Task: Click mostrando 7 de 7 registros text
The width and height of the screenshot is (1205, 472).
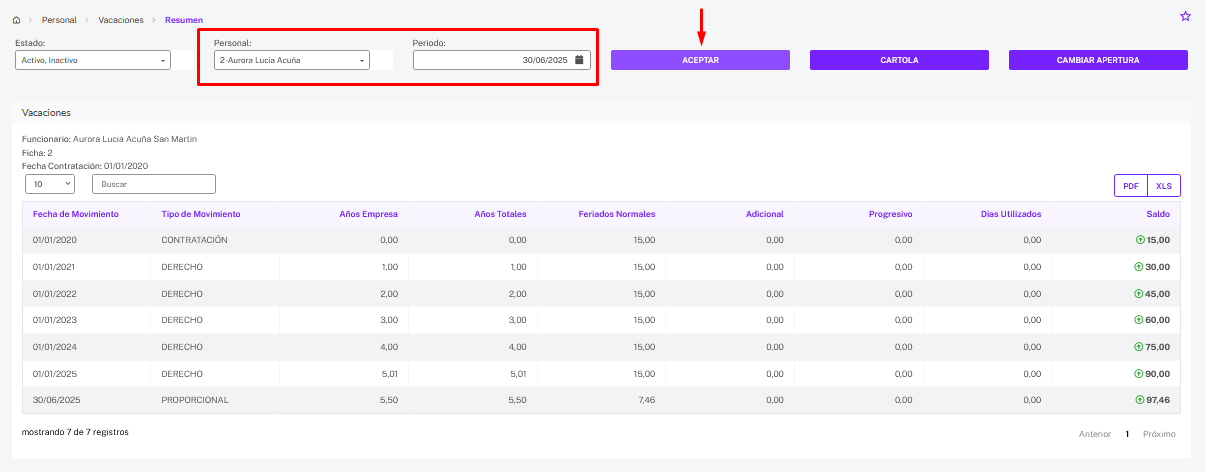Action: click(75, 432)
